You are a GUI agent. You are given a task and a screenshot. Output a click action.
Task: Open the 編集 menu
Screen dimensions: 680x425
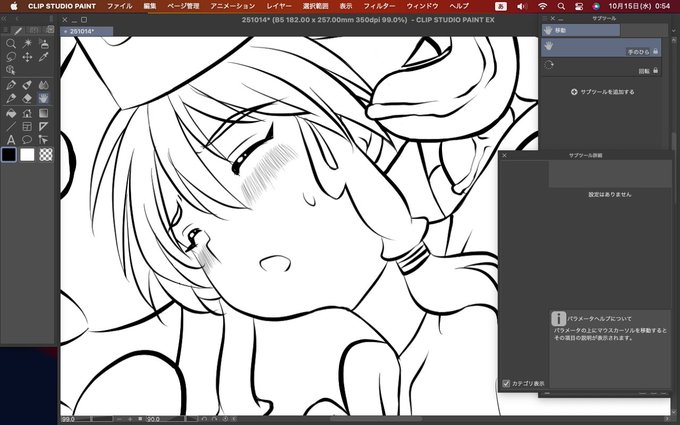point(150,6)
